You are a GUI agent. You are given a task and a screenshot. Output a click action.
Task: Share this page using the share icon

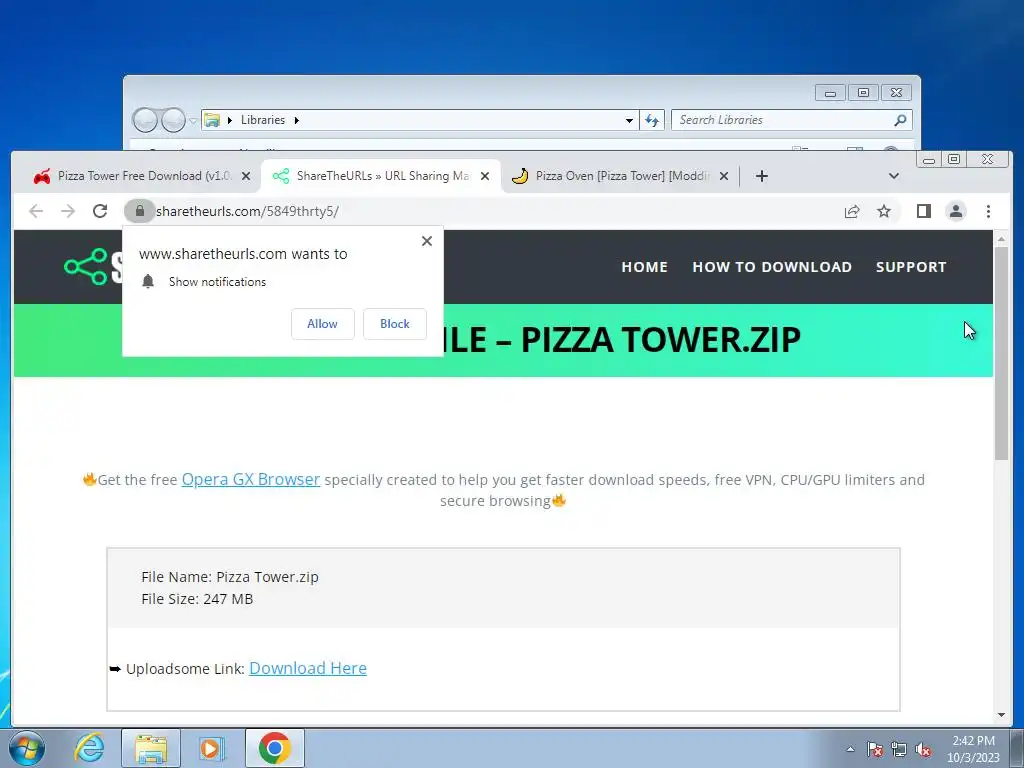[852, 211]
